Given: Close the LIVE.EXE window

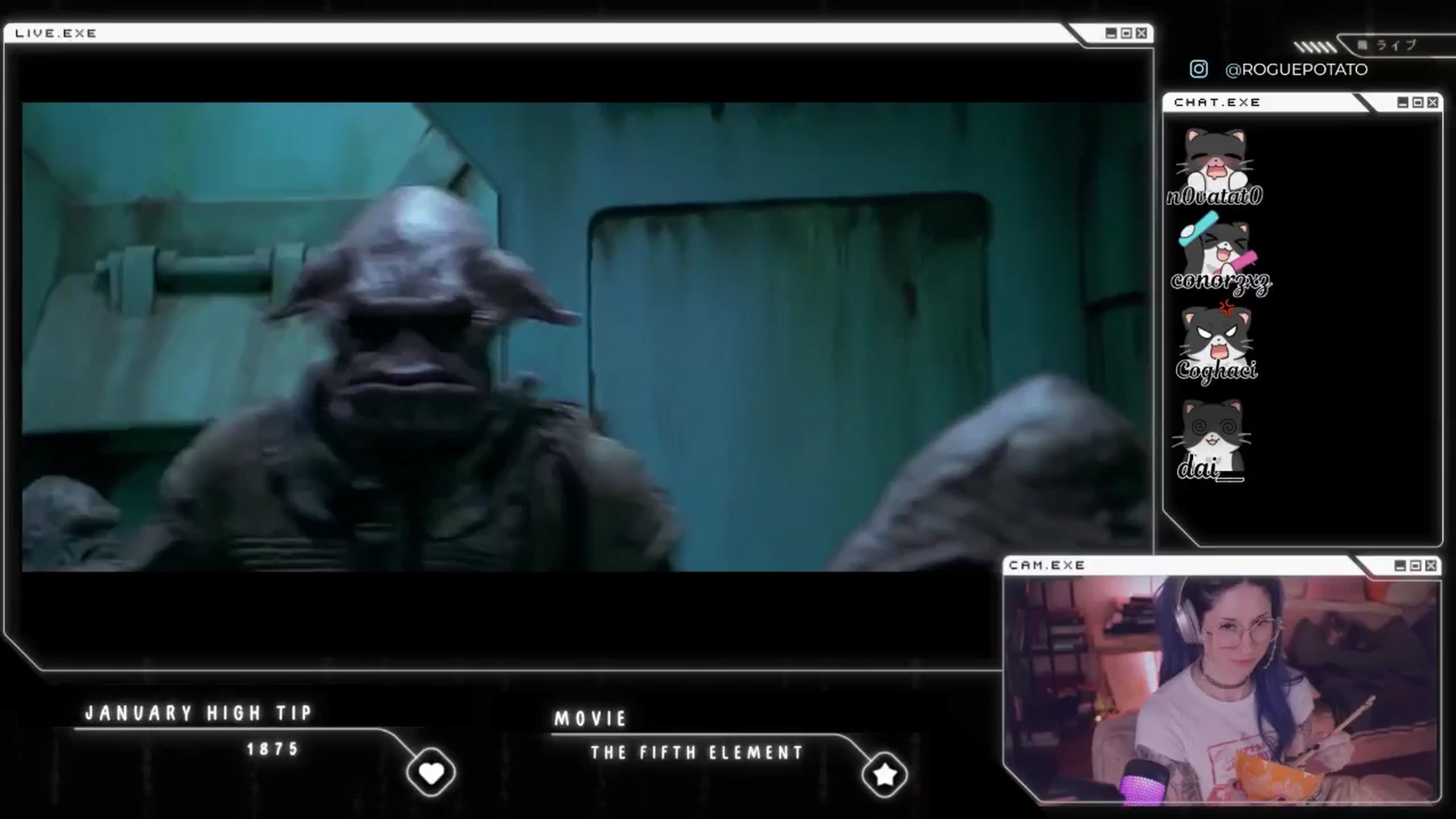Looking at the screenshot, I should (1141, 33).
